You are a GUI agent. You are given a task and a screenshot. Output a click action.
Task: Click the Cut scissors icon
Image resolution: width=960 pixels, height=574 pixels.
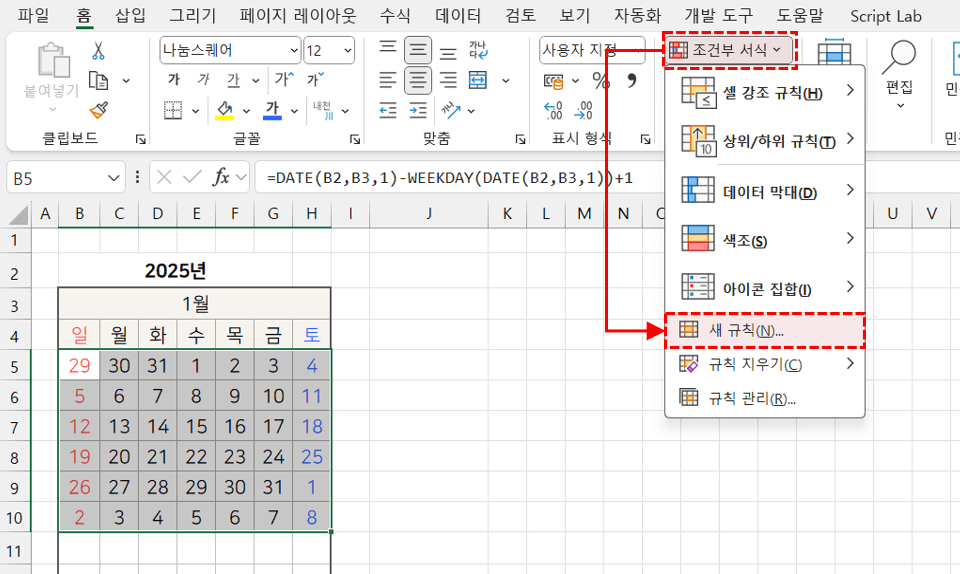pyautogui.click(x=98, y=50)
